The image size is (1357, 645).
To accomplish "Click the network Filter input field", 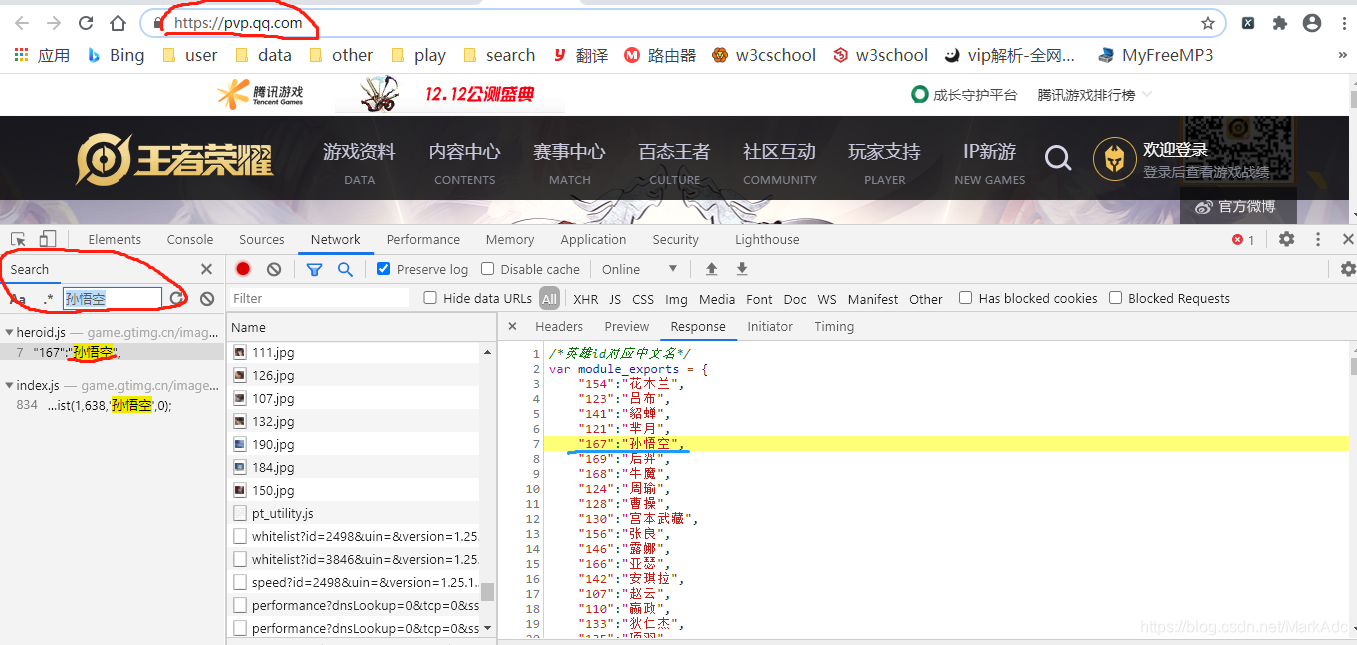I will (319, 298).
